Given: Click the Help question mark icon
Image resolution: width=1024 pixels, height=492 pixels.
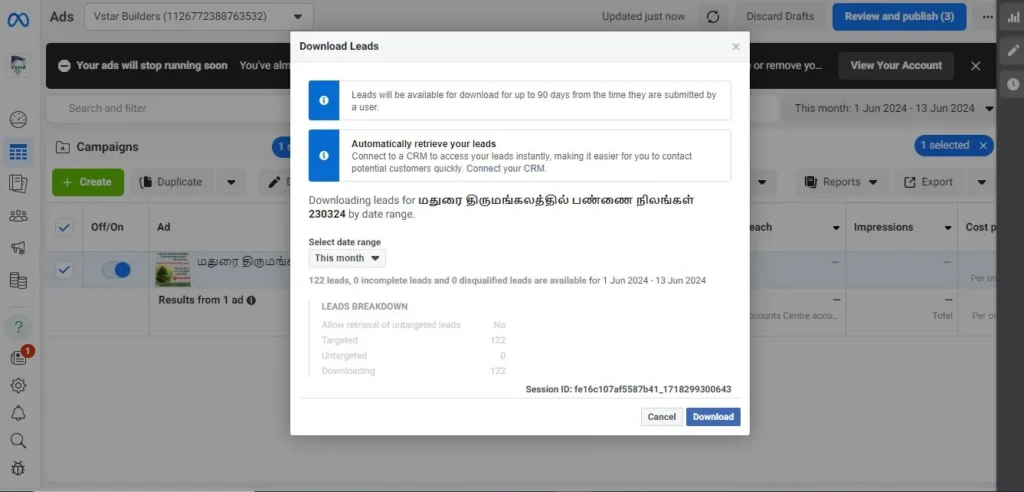Looking at the screenshot, I should point(18,327).
